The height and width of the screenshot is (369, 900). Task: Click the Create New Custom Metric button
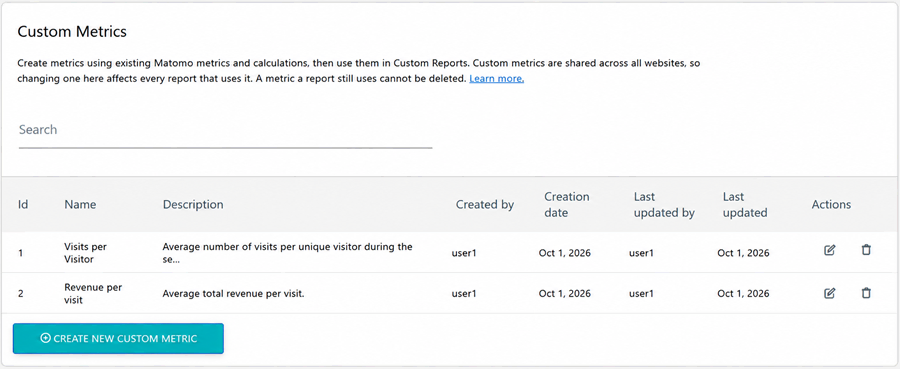tap(118, 339)
